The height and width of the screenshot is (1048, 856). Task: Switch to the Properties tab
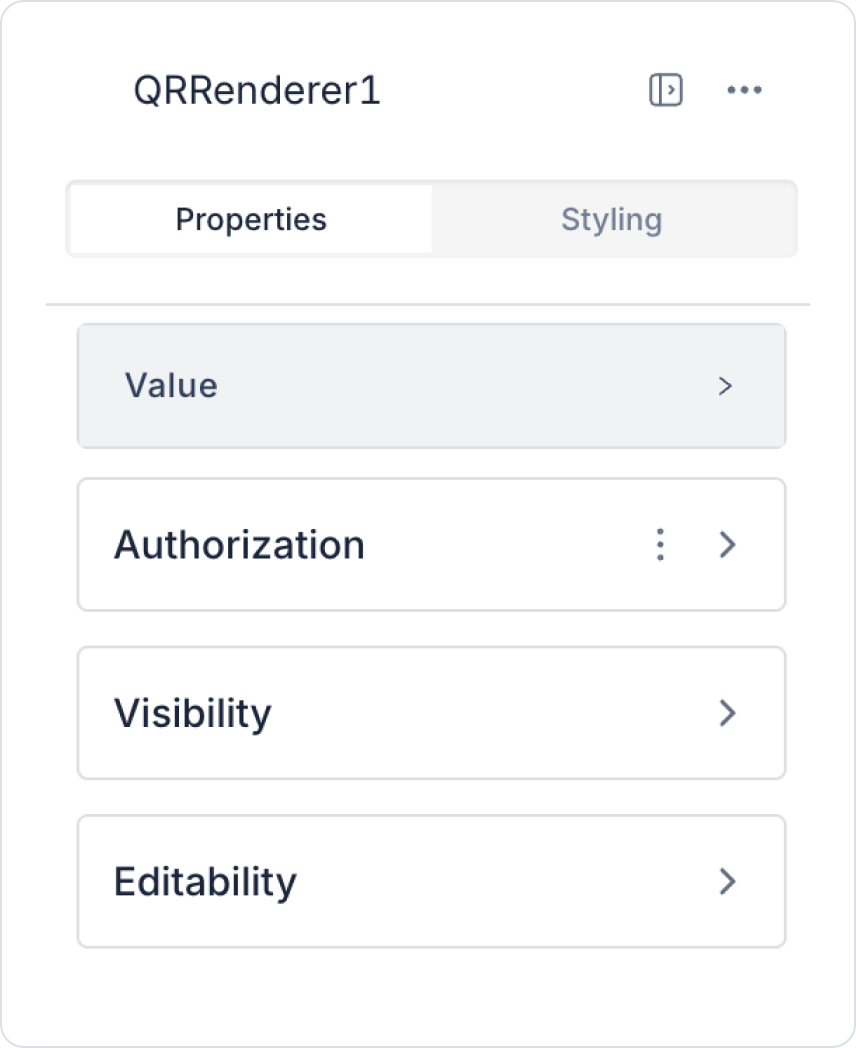(x=251, y=219)
